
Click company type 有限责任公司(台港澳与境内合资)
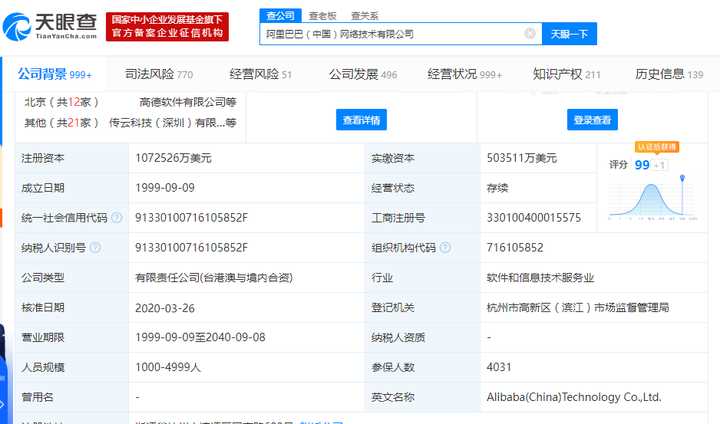point(214,277)
